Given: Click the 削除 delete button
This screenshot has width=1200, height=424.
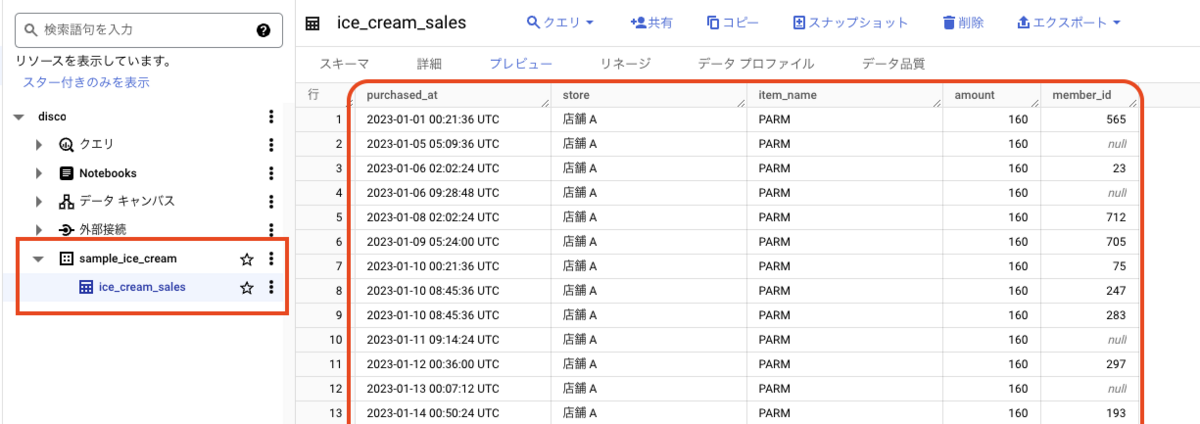Looking at the screenshot, I should [962, 22].
